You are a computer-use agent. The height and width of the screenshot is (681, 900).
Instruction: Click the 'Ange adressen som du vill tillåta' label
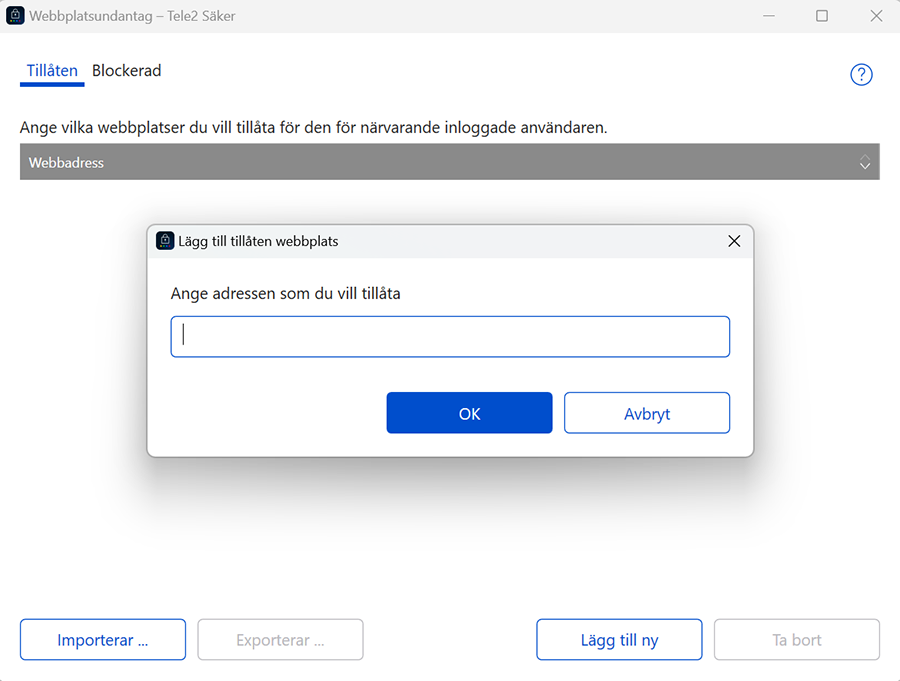(x=285, y=293)
